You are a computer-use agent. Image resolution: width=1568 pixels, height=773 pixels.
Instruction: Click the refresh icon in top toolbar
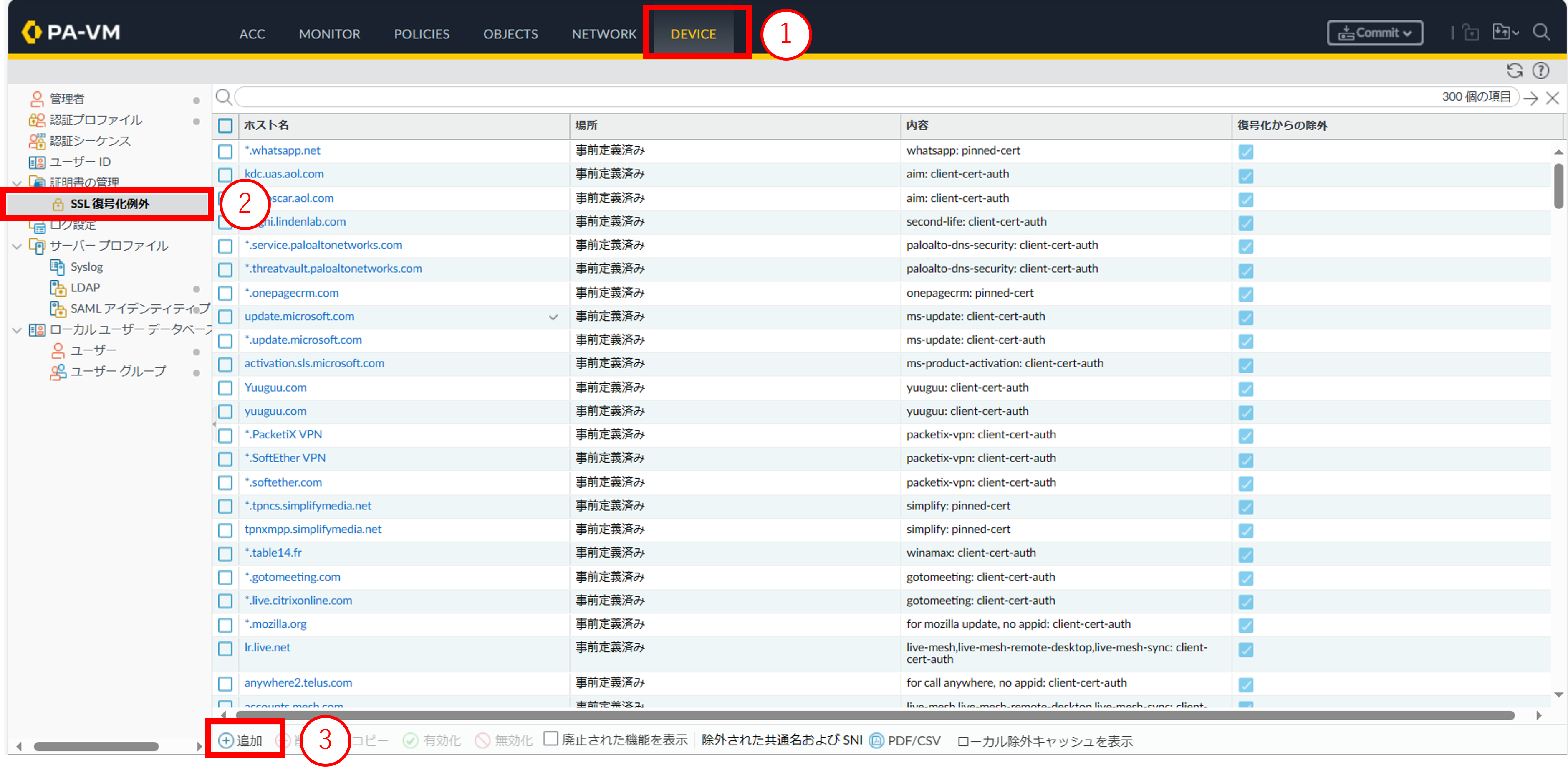click(x=1514, y=71)
